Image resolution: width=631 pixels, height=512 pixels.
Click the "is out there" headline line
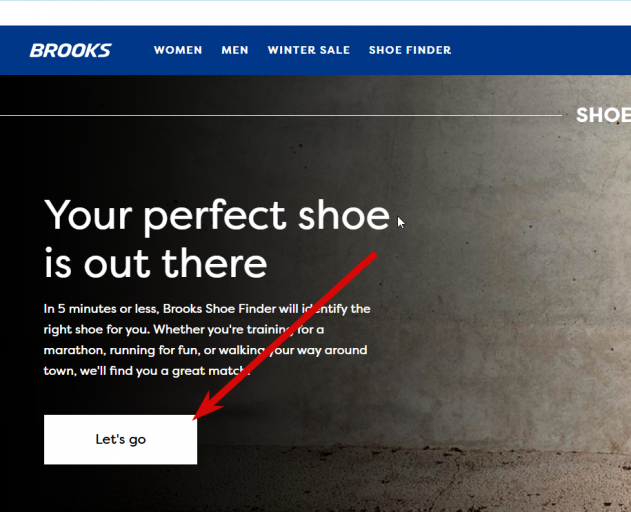click(x=155, y=263)
